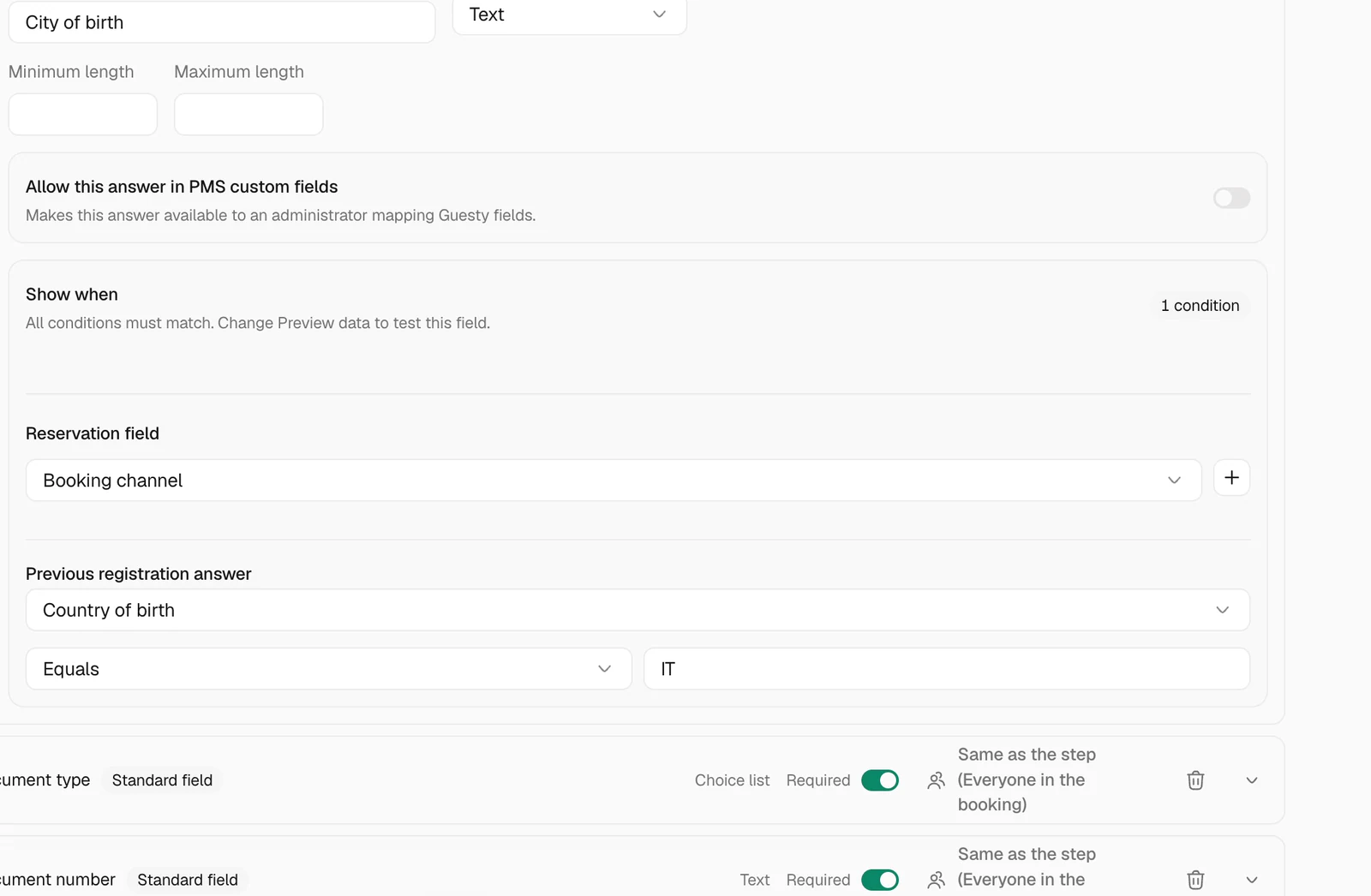Expand the document number field row
Screen dimensions: 1371x896
click(1252, 880)
